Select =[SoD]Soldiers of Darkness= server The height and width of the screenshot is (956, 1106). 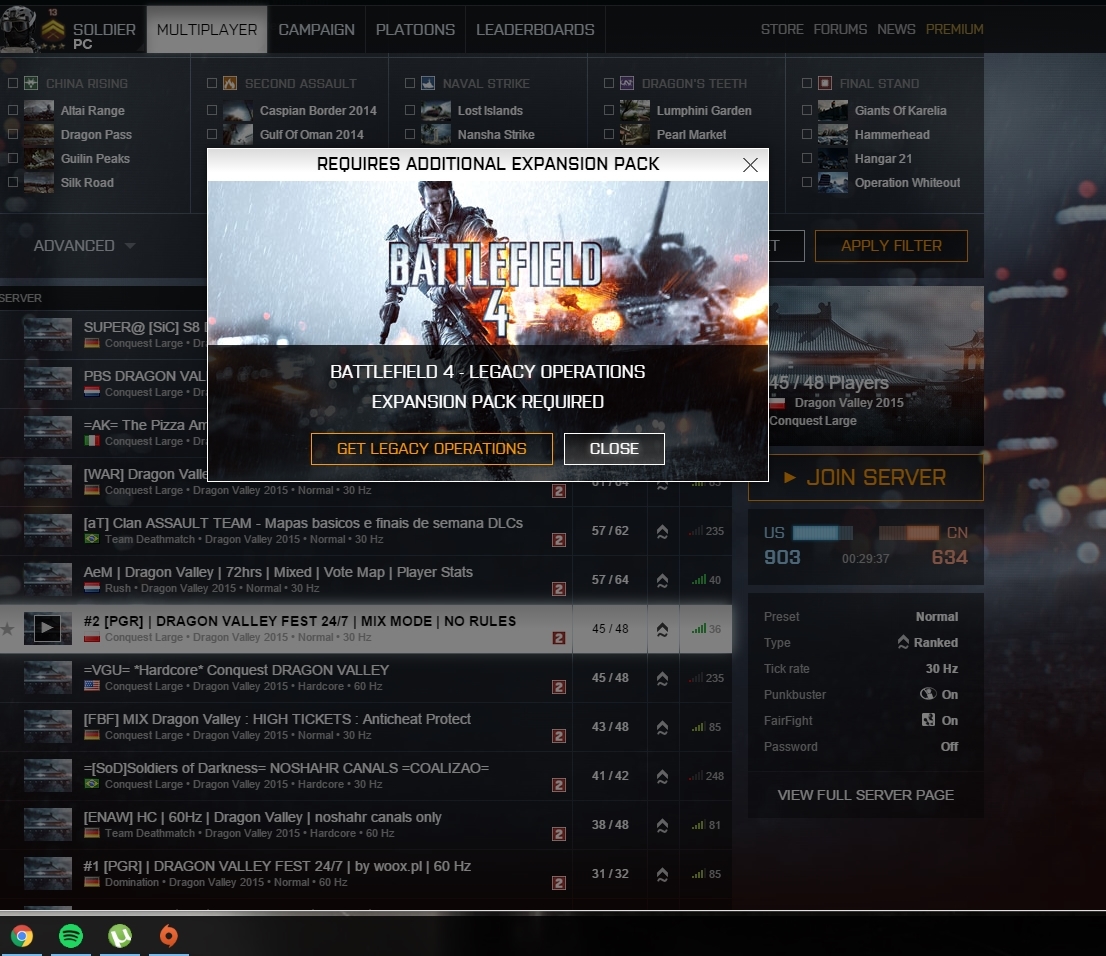[365, 775]
